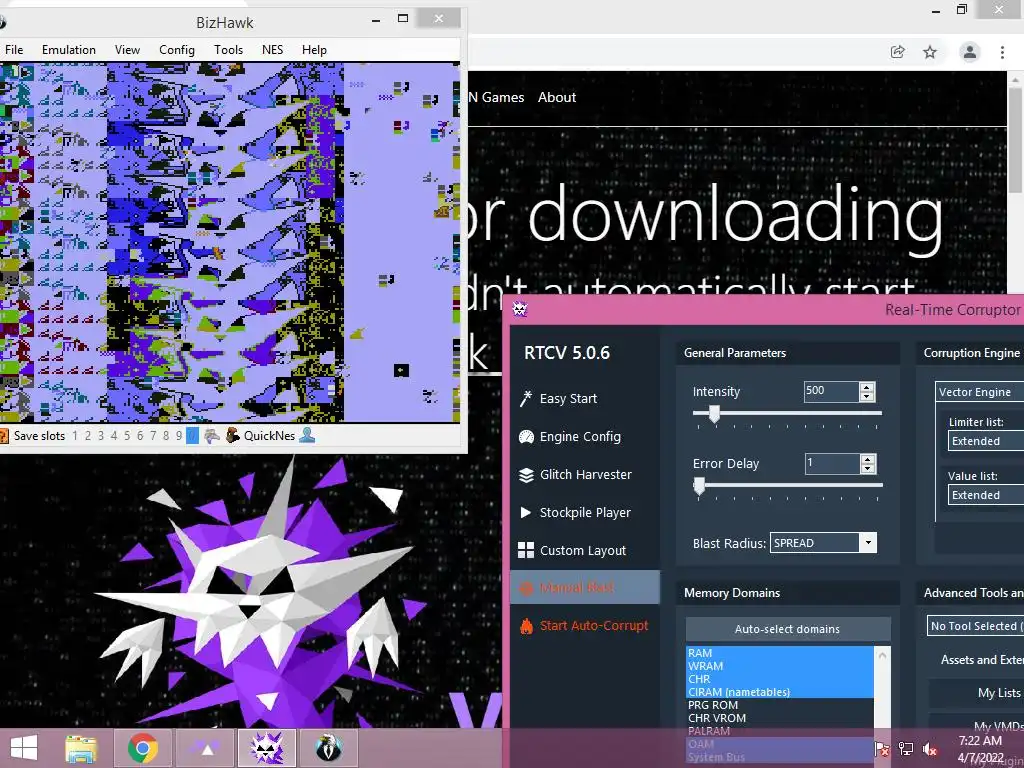Increase Intensity value with up arrow
1024x768 pixels.
click(867, 387)
